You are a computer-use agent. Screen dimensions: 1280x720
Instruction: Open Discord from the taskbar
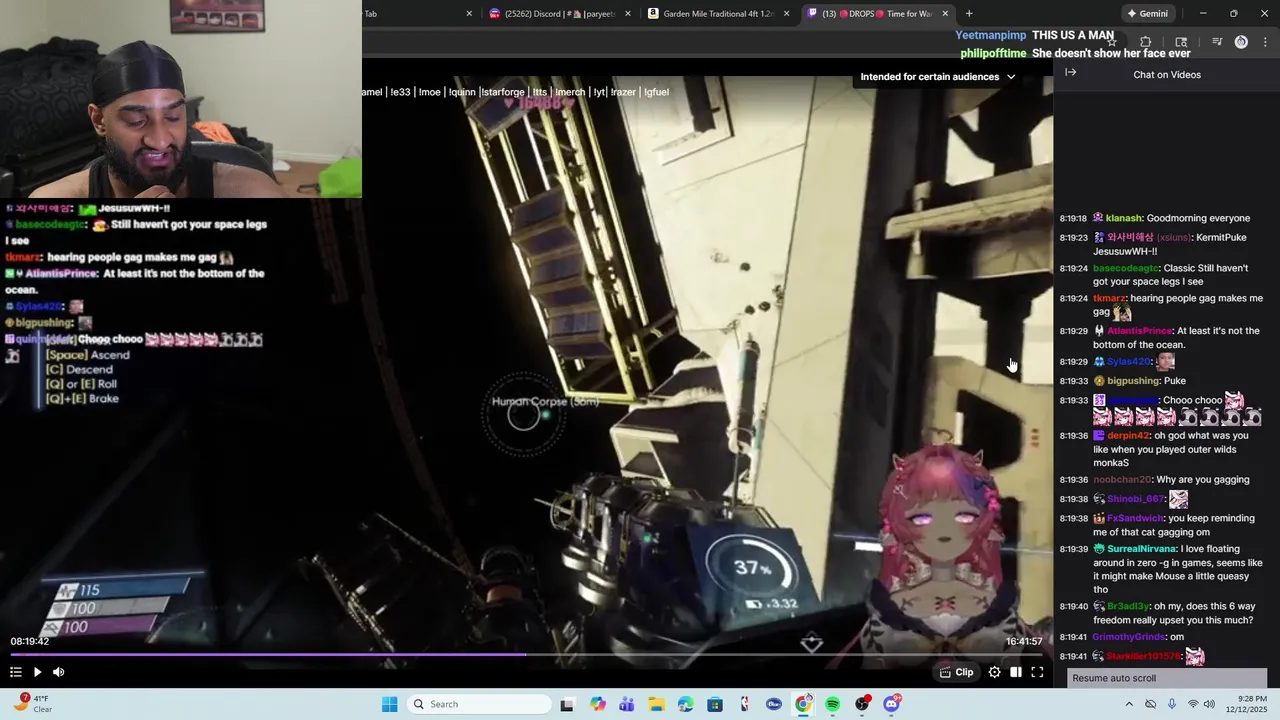[x=891, y=704]
